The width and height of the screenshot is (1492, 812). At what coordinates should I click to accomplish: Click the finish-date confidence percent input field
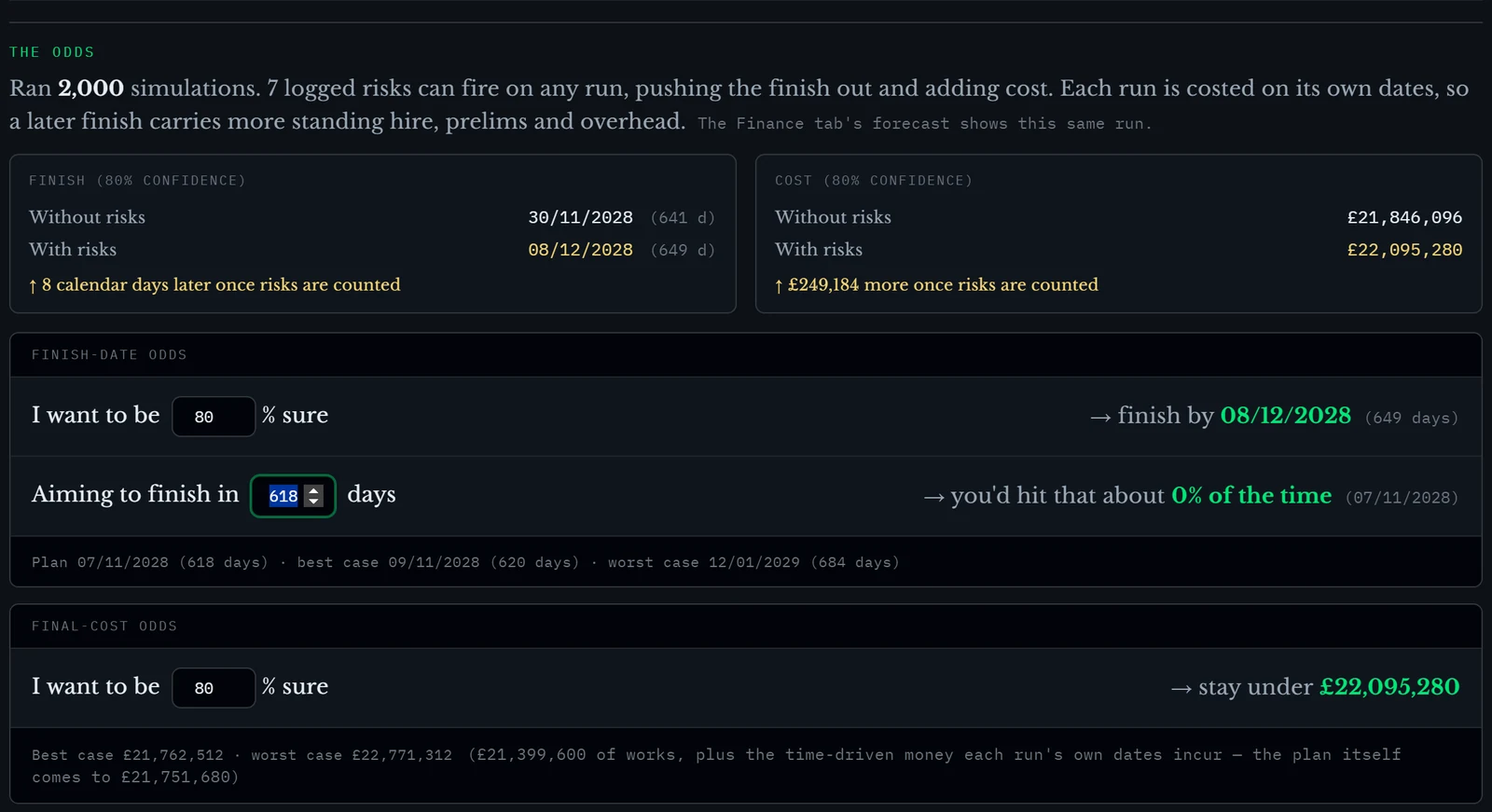214,417
